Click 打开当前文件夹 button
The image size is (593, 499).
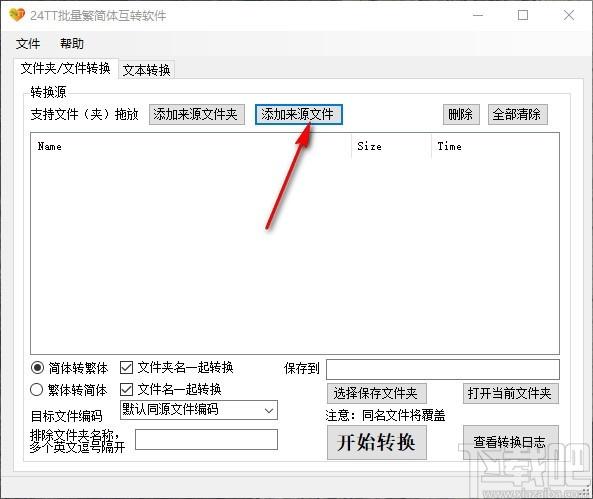point(511,393)
